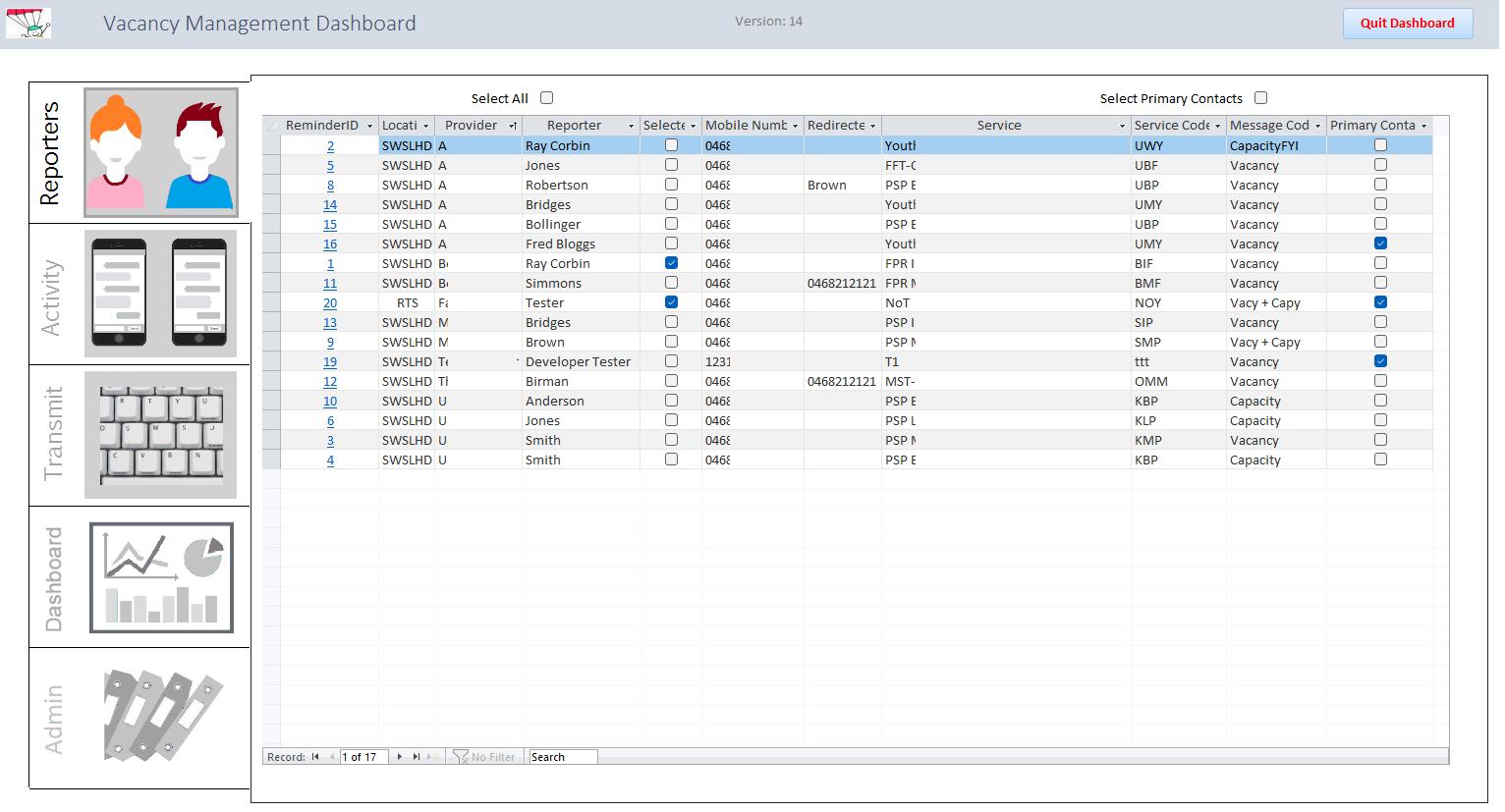1505x812 pixels.
Task: Go to next record navigation arrow
Action: click(x=399, y=757)
